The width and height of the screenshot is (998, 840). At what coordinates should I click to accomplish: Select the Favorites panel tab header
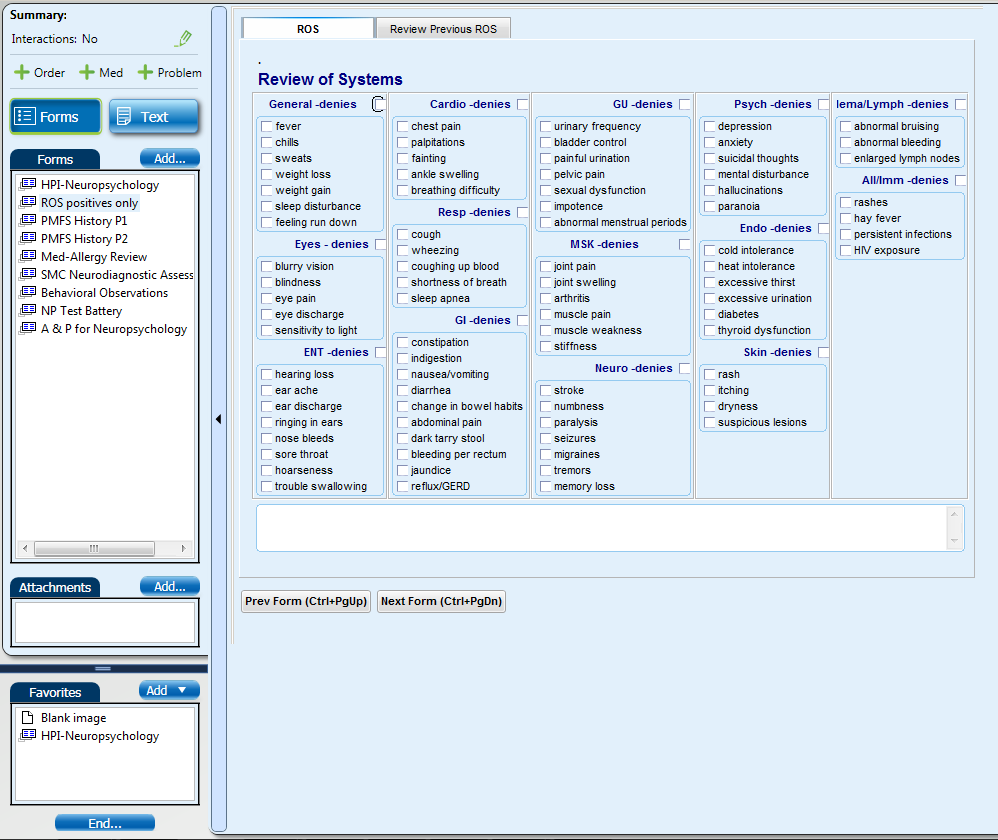coord(55,692)
